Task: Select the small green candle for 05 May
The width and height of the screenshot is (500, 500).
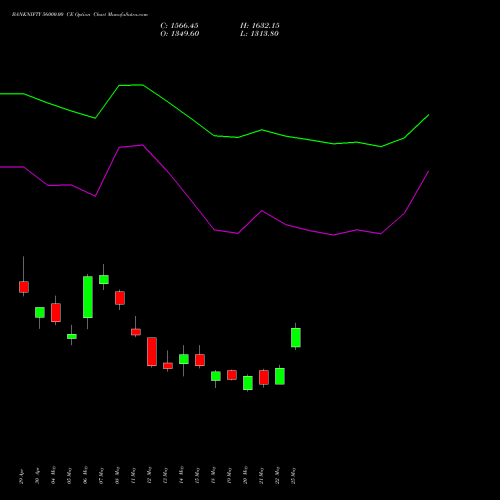Action: point(72,336)
